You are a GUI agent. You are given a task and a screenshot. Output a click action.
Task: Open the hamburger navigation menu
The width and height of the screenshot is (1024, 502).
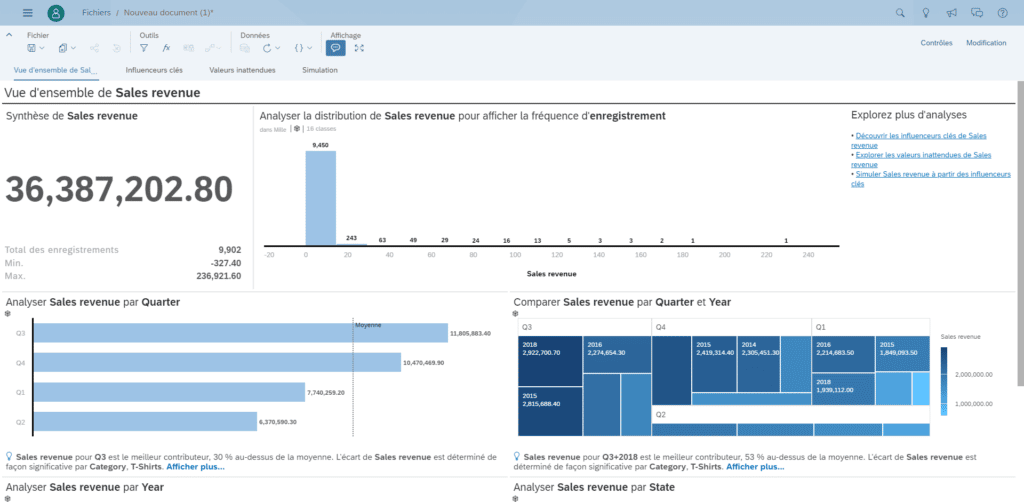pyautogui.click(x=27, y=12)
